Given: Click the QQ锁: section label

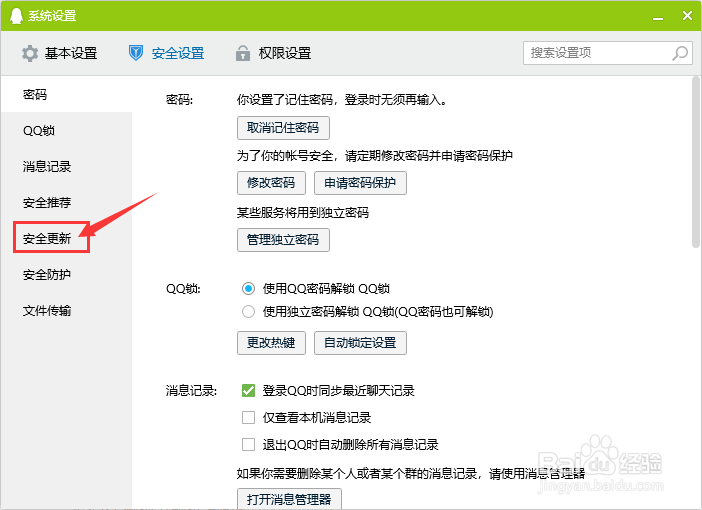Looking at the screenshot, I should tap(183, 289).
